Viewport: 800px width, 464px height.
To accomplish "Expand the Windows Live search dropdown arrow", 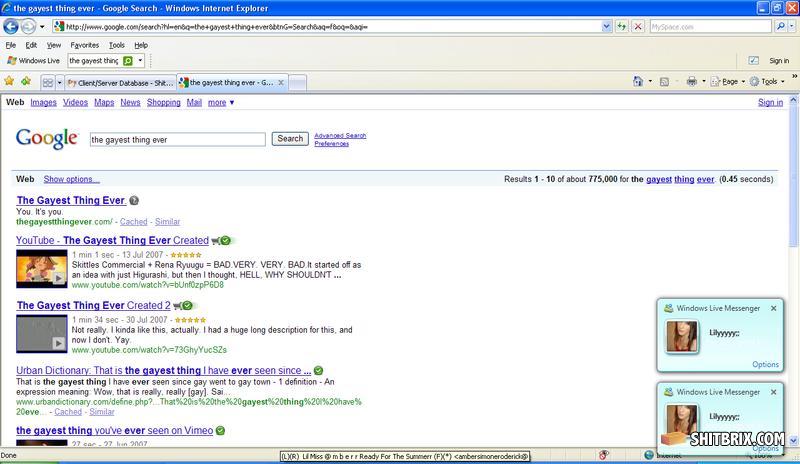I will click(x=140, y=61).
